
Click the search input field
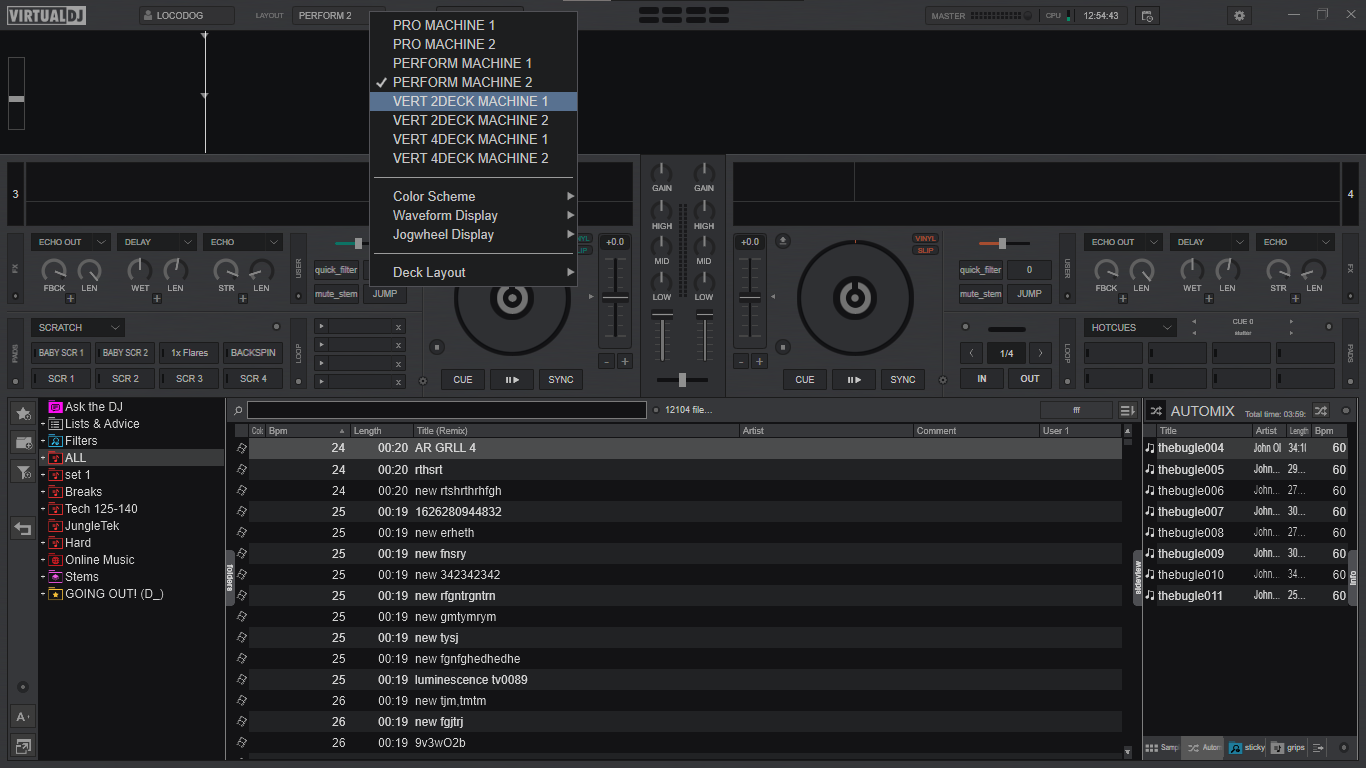447,410
